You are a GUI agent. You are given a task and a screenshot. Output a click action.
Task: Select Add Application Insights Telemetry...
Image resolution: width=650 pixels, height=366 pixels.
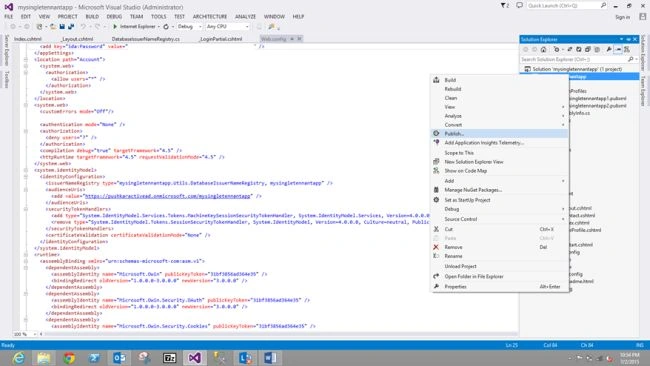pos(499,143)
